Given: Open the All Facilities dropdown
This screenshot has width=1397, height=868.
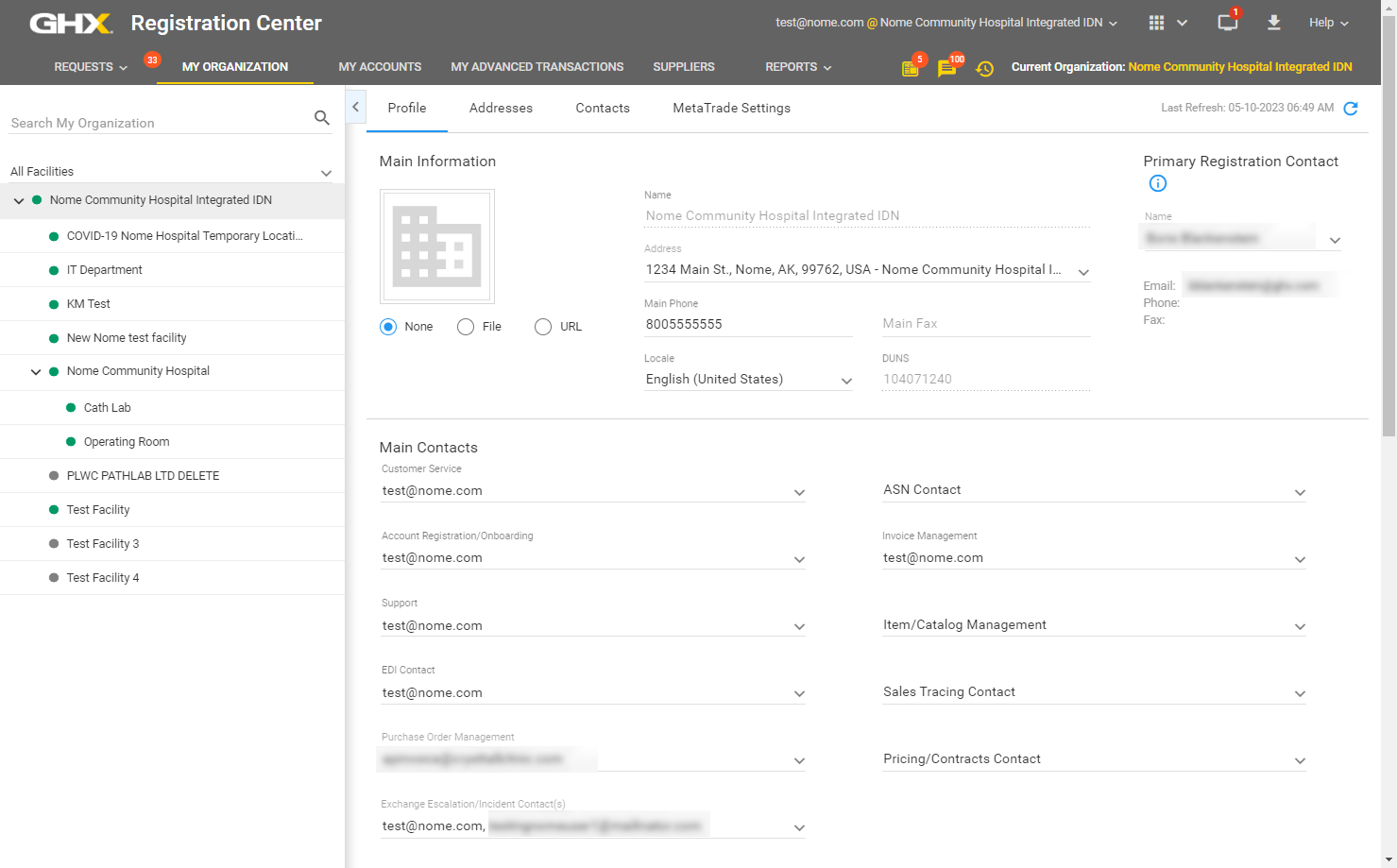Looking at the screenshot, I should click(171, 172).
